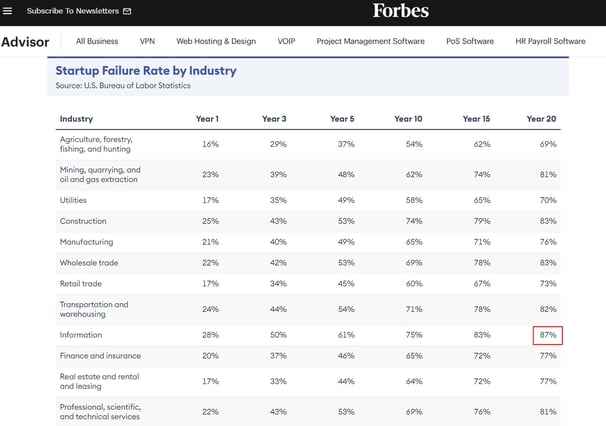Go to Advisor home label
The height and width of the screenshot is (426, 606).
(25, 42)
